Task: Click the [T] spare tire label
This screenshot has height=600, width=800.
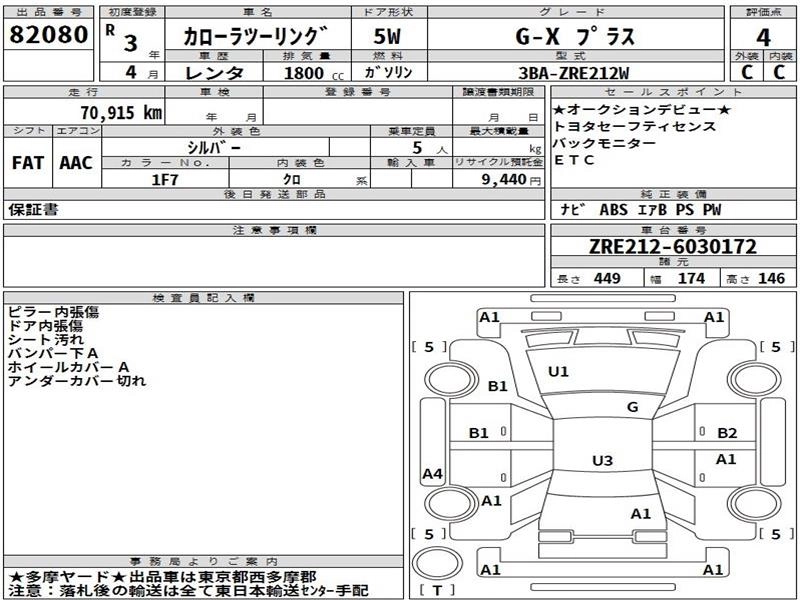Action: coord(437,590)
